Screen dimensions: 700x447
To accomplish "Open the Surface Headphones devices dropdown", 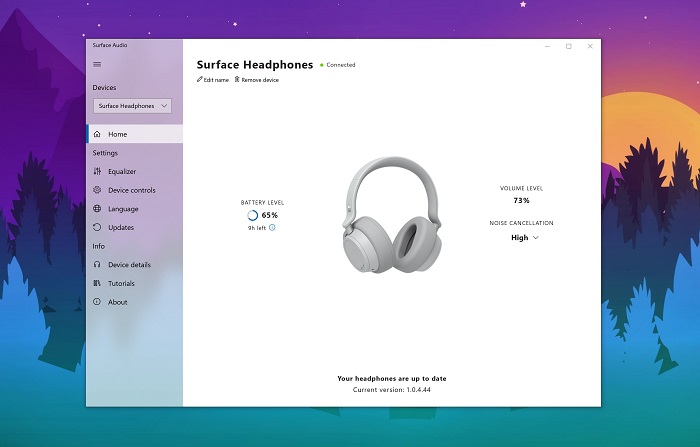I will [132, 106].
